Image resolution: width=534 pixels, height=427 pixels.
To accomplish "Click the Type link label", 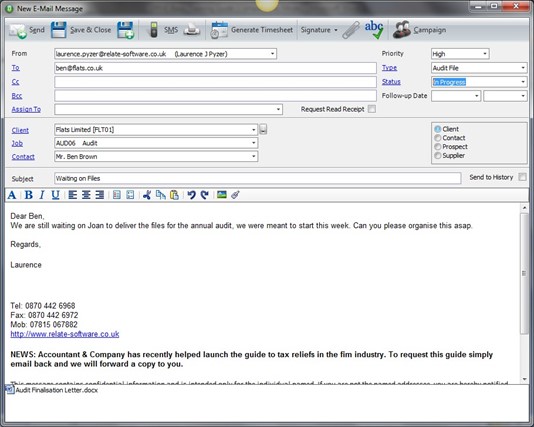I will point(389,68).
